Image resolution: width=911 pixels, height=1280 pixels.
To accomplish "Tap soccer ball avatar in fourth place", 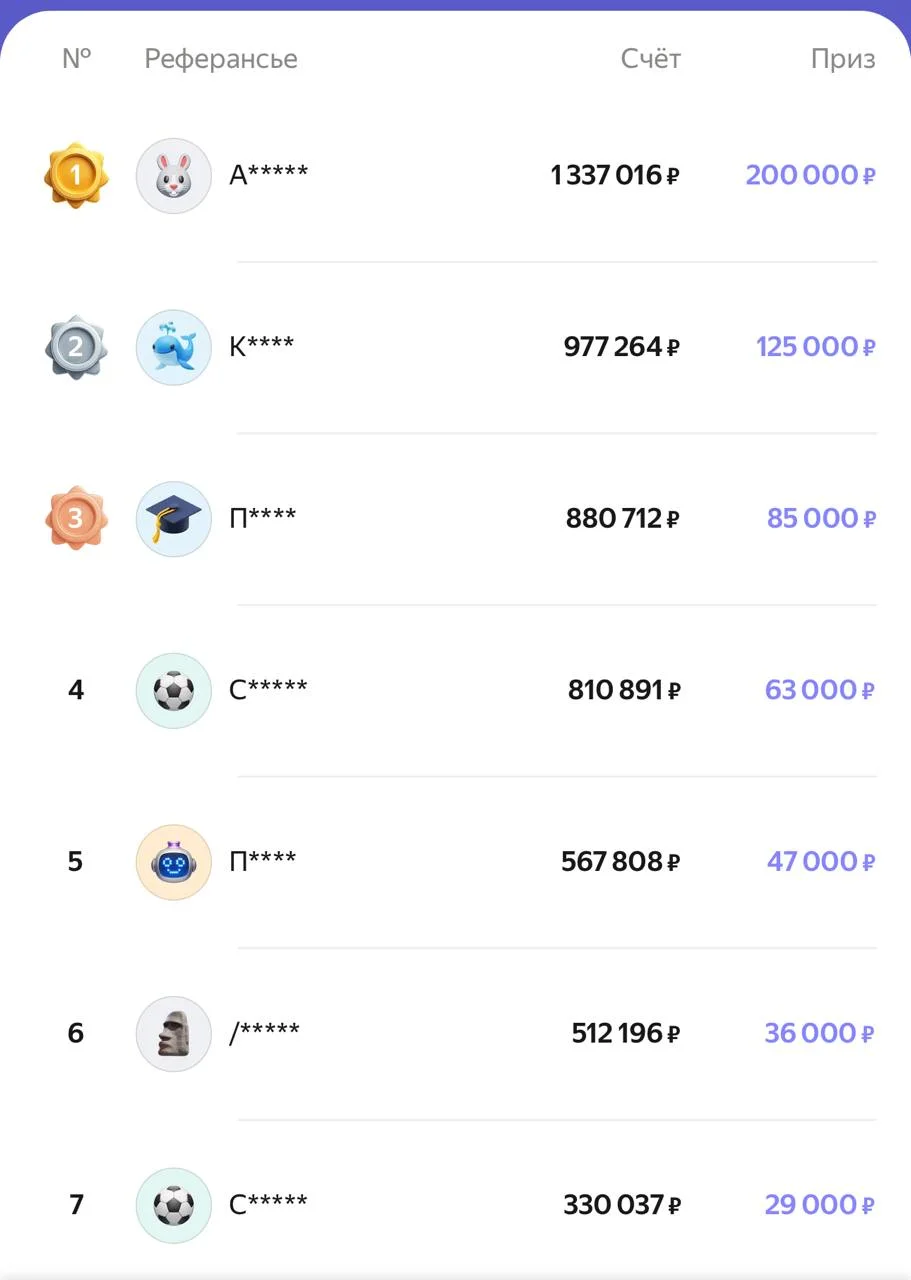I will [x=174, y=690].
